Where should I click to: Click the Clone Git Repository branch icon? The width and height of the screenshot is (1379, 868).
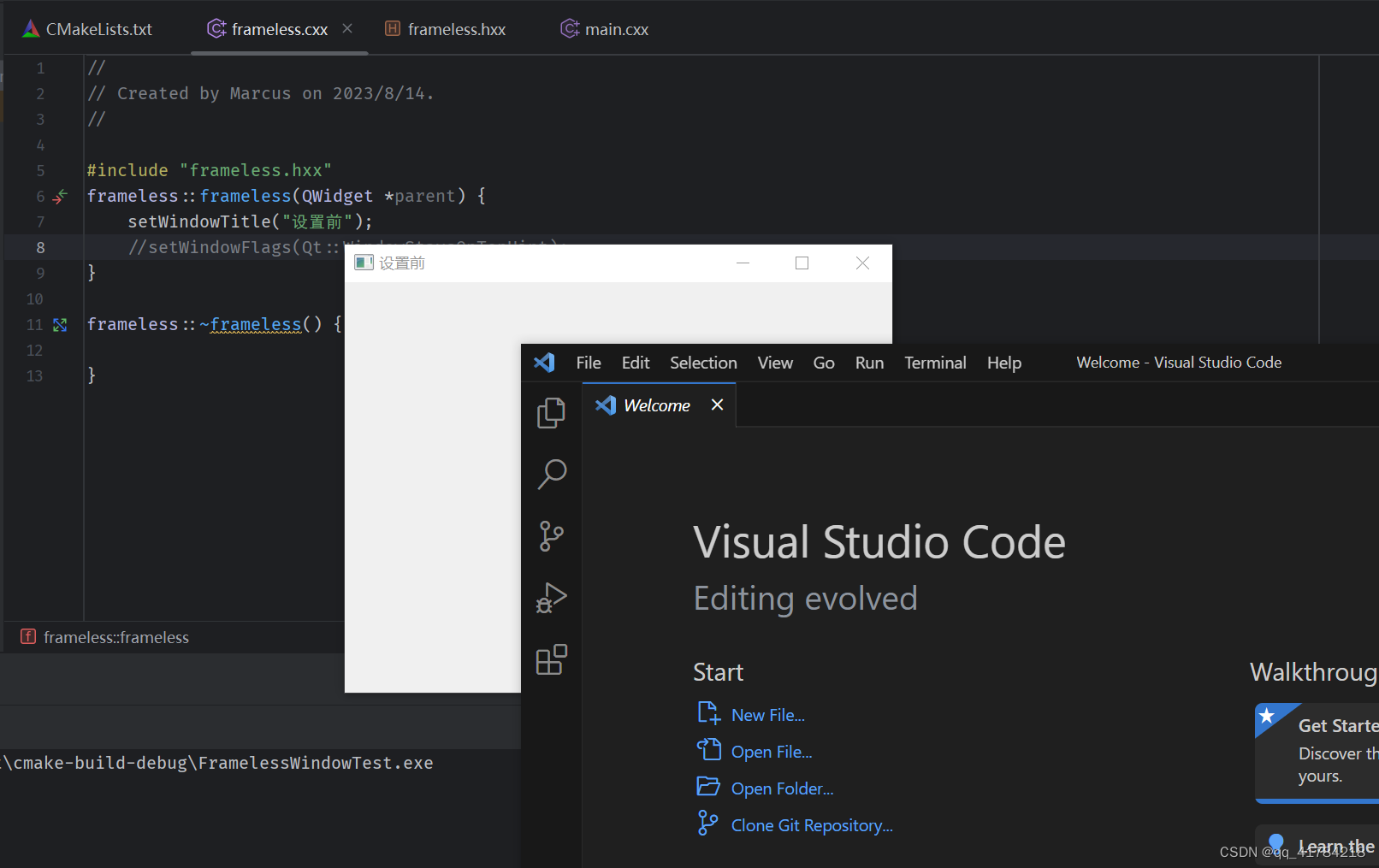[707, 824]
